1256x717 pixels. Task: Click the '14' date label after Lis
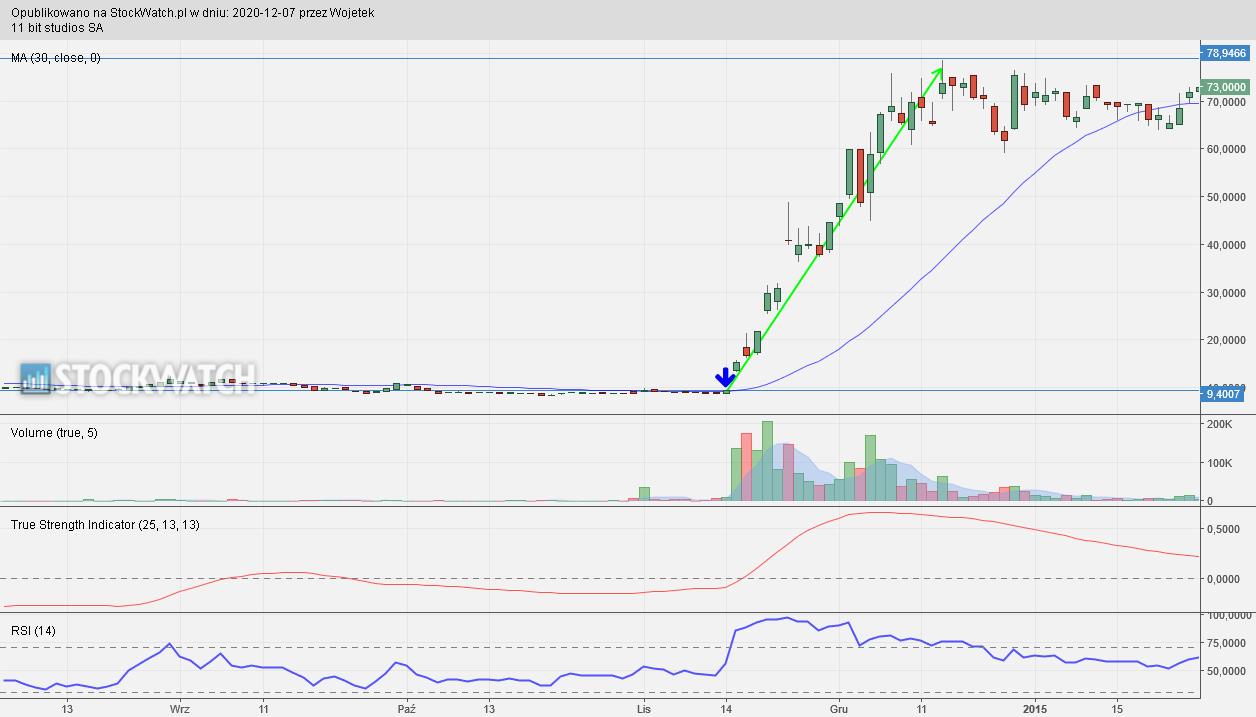click(726, 709)
